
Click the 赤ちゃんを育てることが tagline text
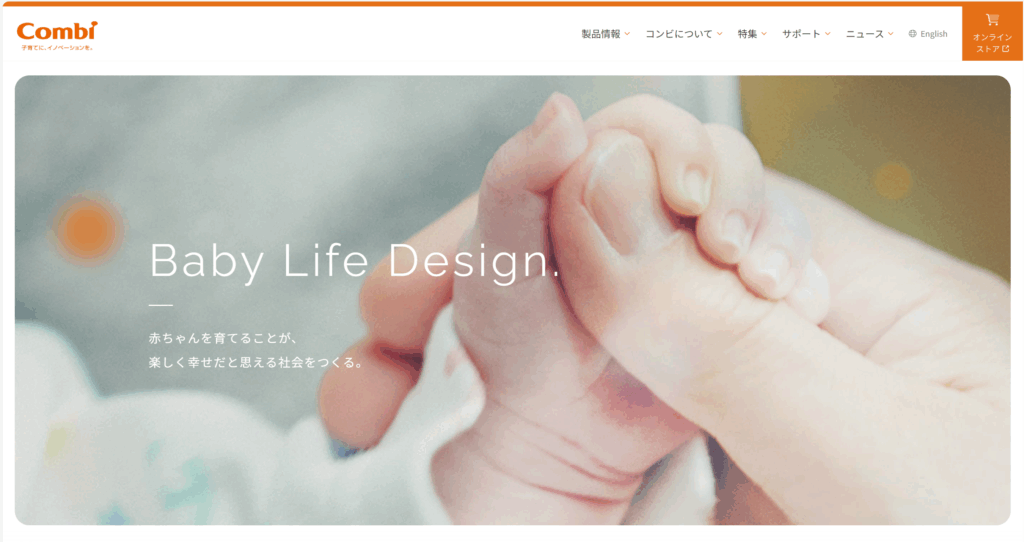(x=223, y=338)
